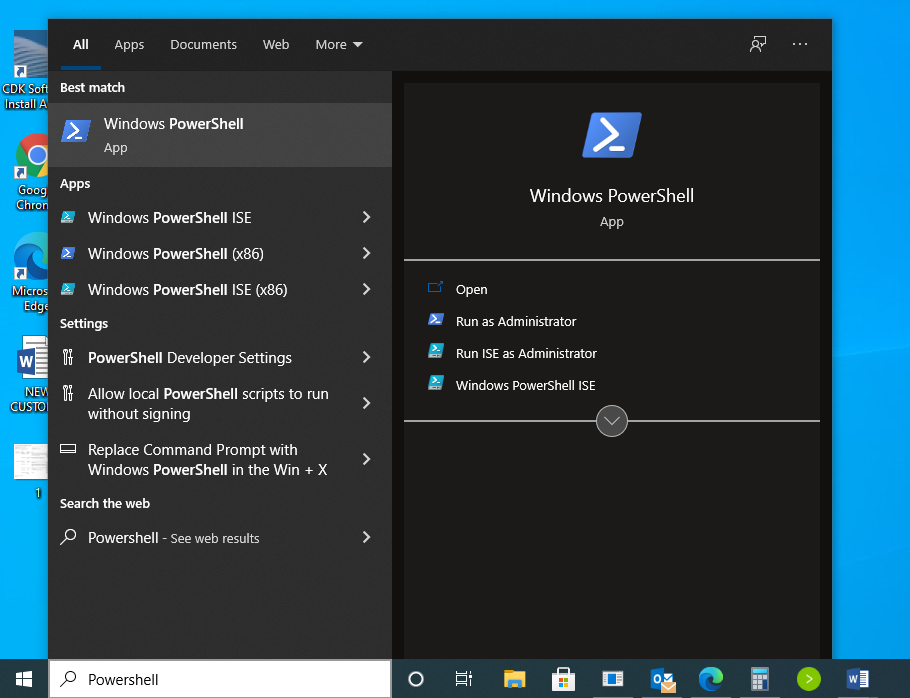Switch to the Documents search tab
This screenshot has width=910, height=698.
click(203, 45)
